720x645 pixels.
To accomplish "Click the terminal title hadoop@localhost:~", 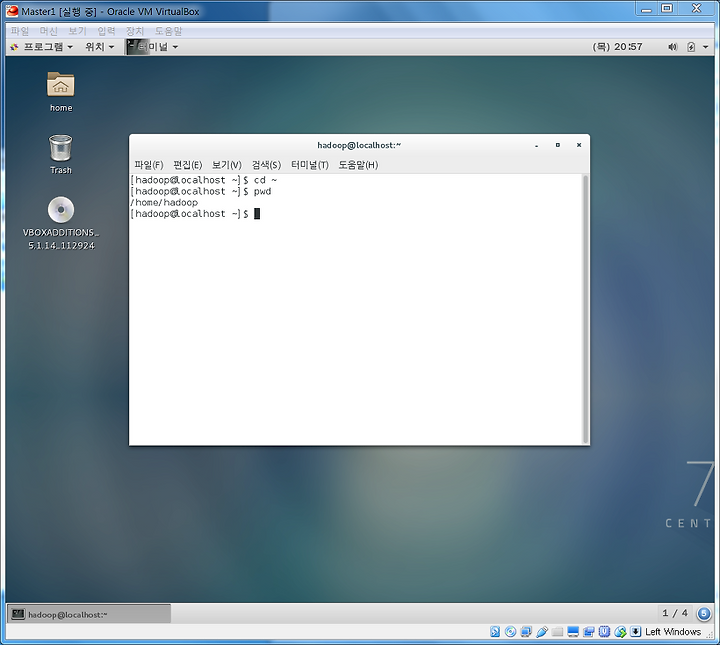I will click(x=359, y=145).
